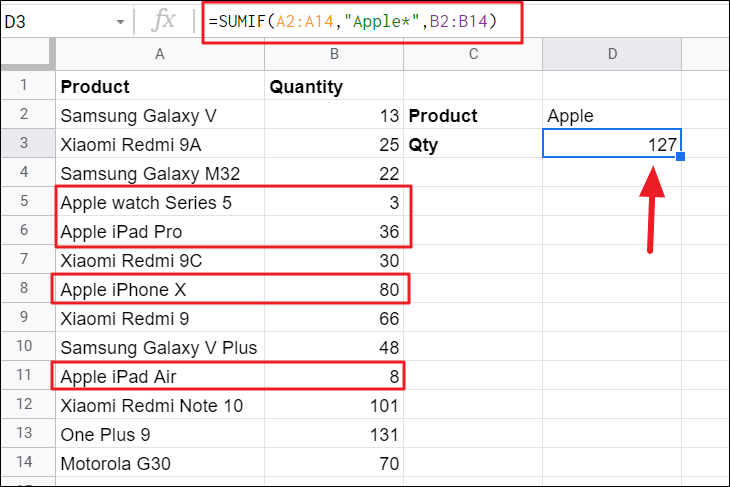
Task: Select column C header
Action: click(473, 56)
